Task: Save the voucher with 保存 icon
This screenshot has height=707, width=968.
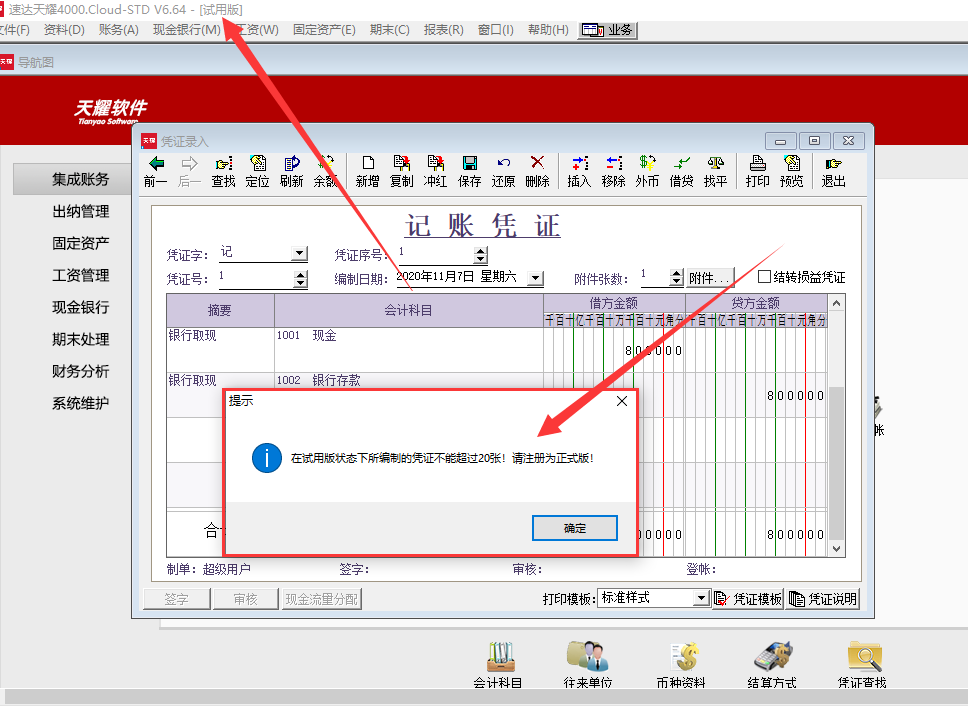Action: [x=469, y=172]
